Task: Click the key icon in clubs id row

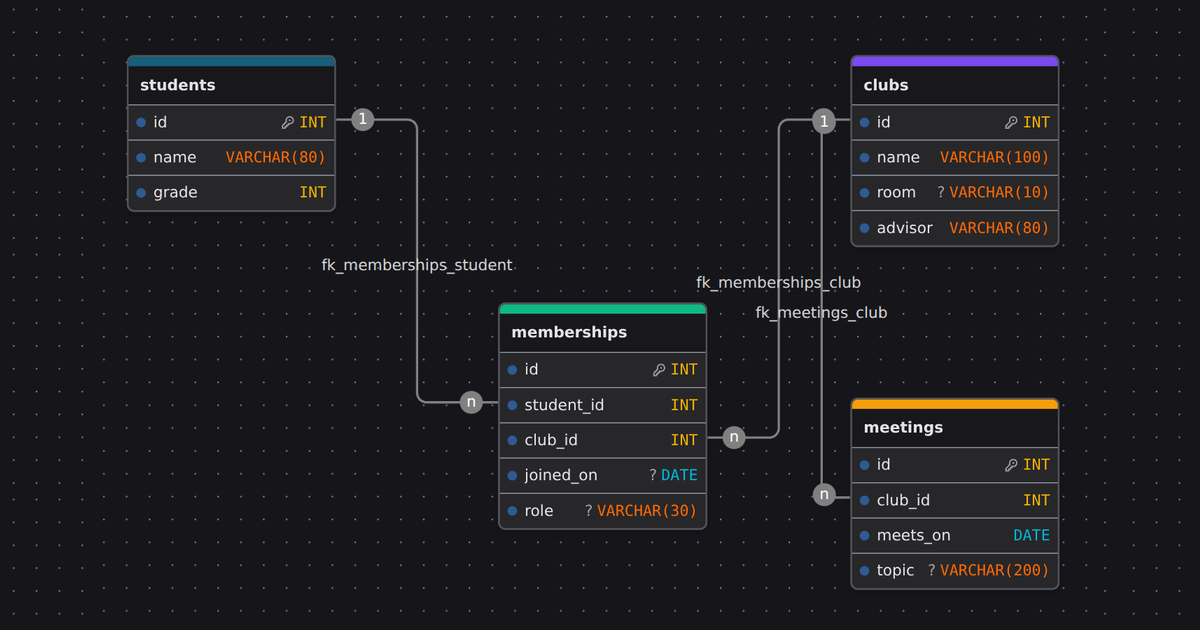Action: pyautogui.click(x=1012, y=123)
